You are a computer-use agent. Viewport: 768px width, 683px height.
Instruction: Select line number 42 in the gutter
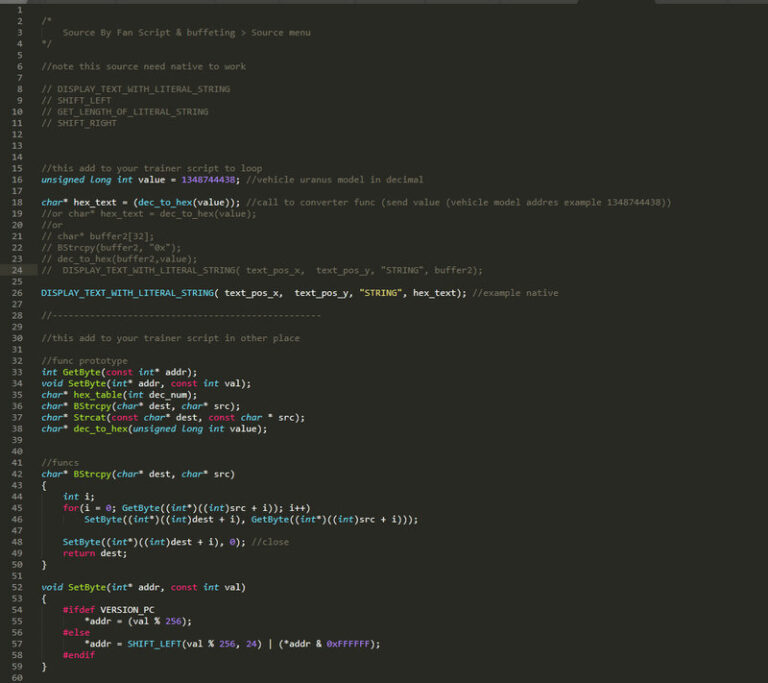coord(18,473)
